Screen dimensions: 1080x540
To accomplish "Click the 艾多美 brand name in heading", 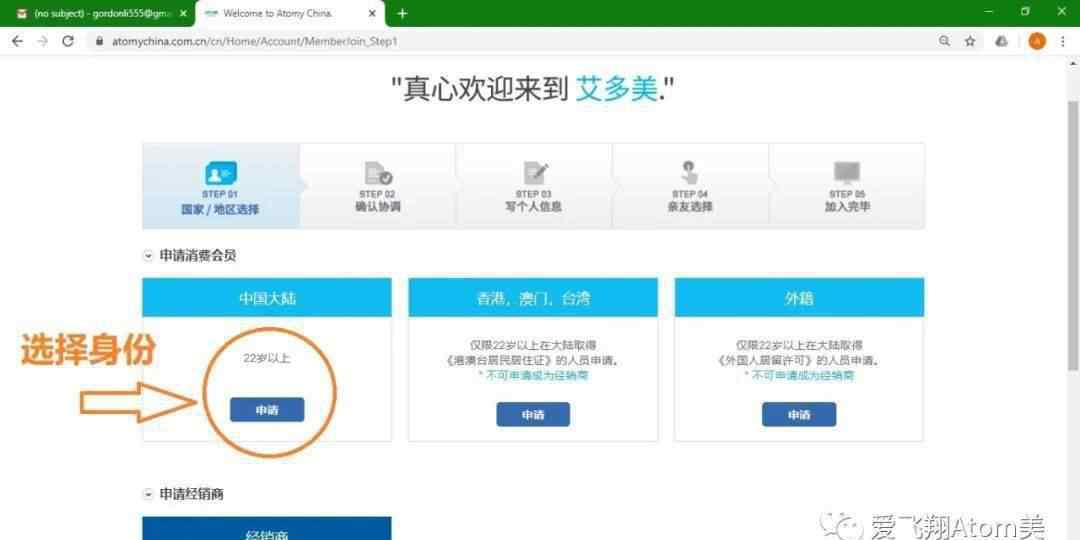I will 616,90.
